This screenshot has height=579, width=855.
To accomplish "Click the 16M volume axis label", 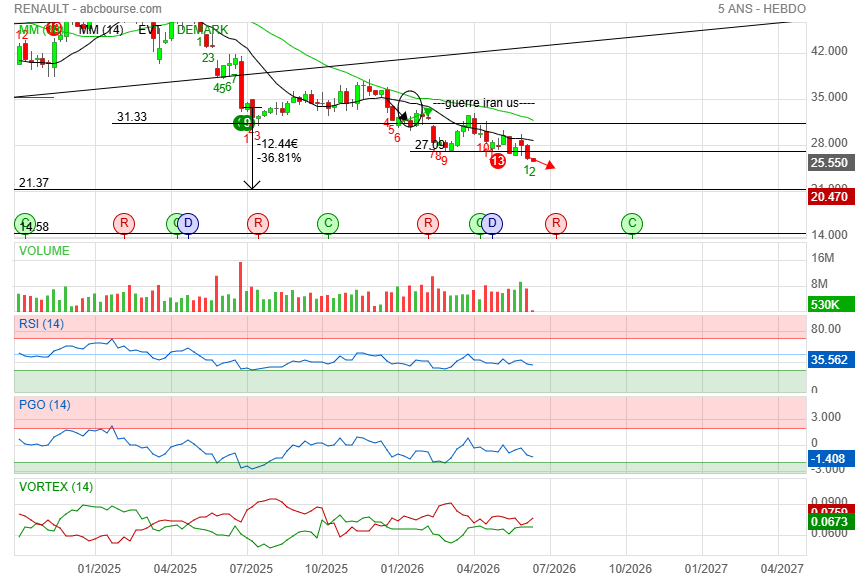I will click(823, 258).
